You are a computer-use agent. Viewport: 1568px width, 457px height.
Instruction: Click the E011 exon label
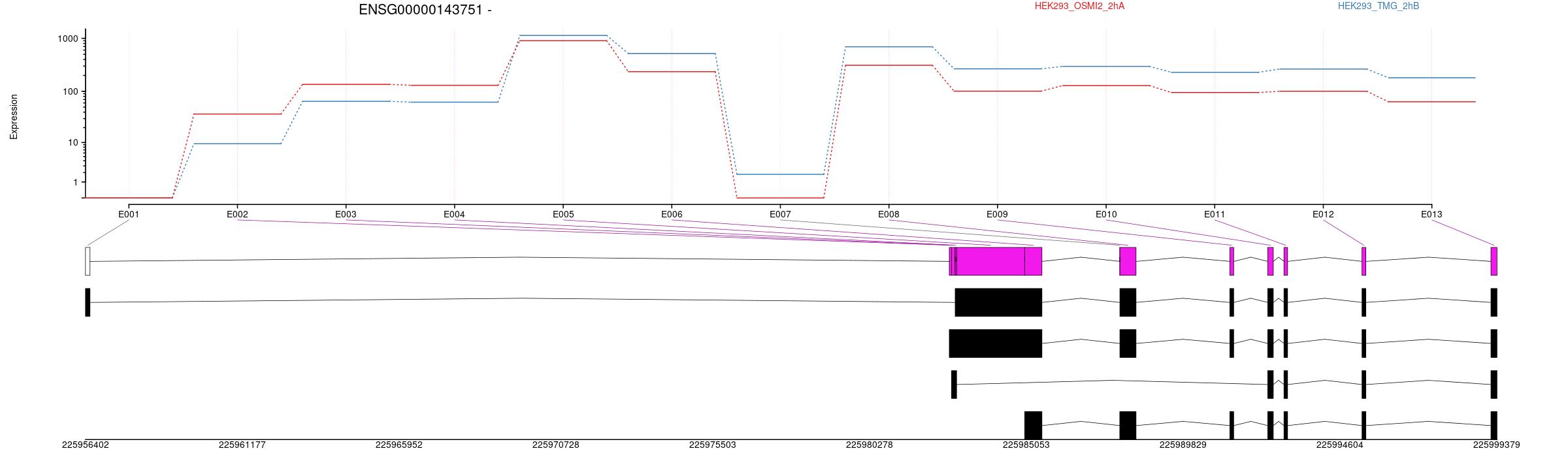(x=1215, y=214)
